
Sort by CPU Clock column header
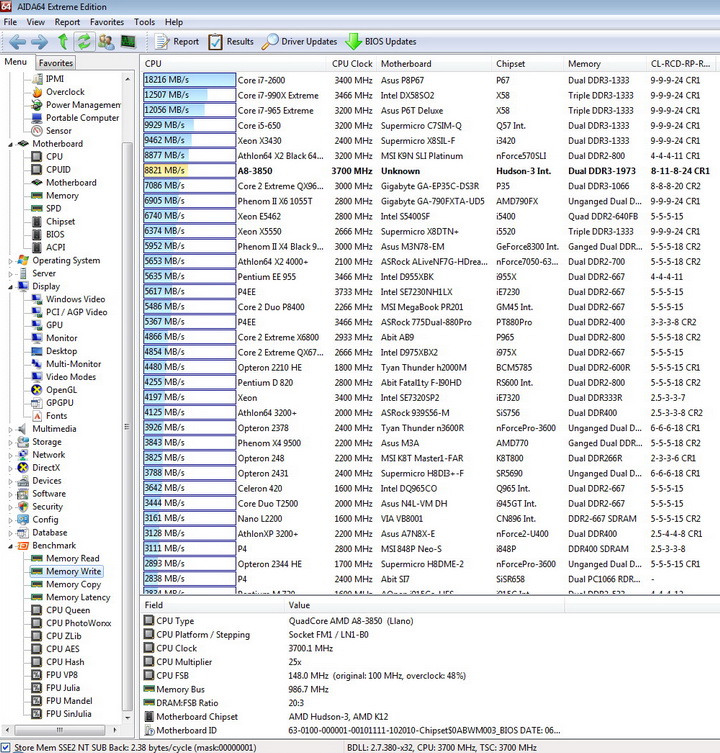point(352,64)
